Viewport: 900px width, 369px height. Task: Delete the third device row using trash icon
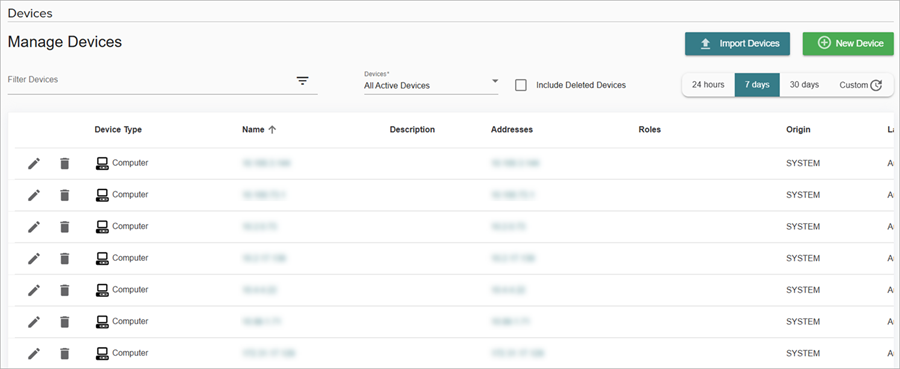click(x=64, y=227)
